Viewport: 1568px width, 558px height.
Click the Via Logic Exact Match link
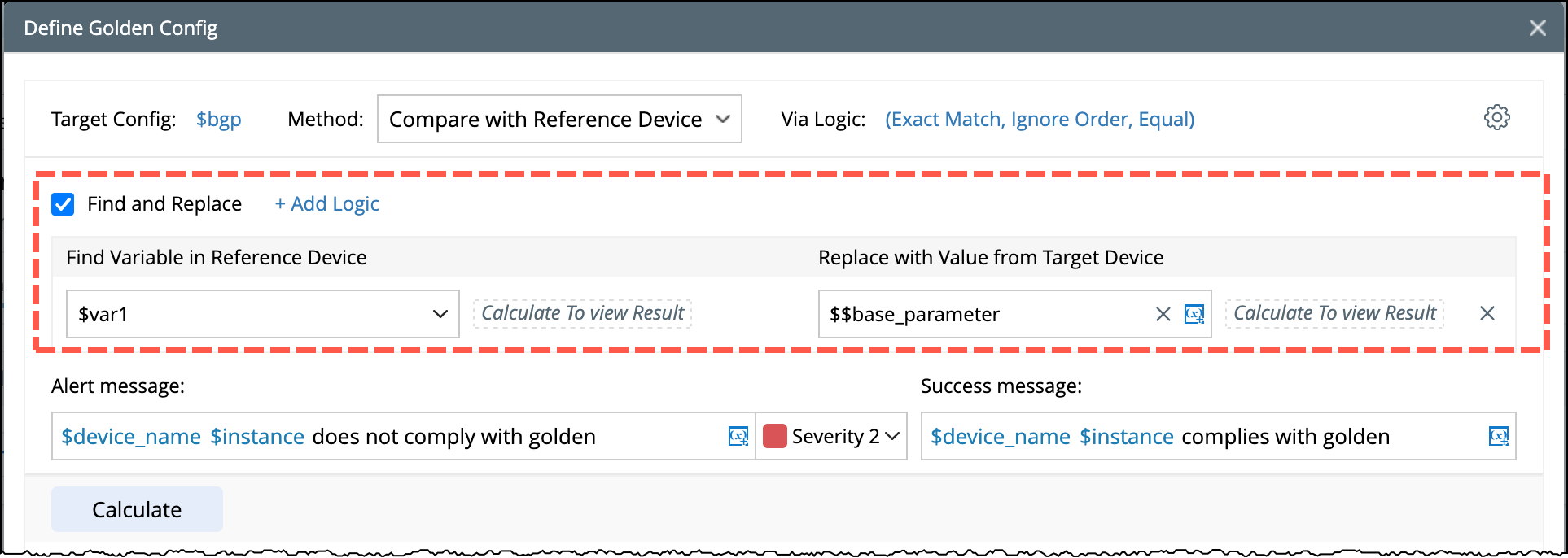[x=1039, y=120]
